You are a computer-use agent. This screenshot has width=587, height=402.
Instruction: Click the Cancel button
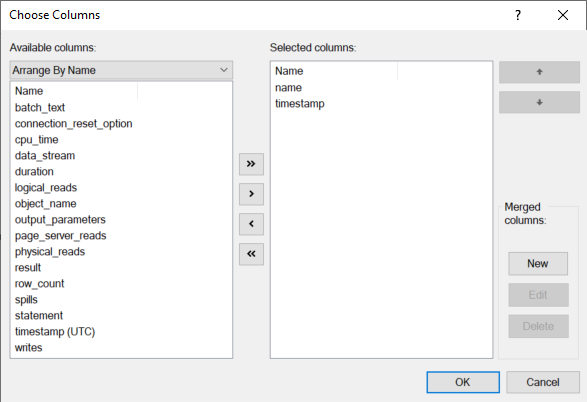pyautogui.click(x=543, y=382)
